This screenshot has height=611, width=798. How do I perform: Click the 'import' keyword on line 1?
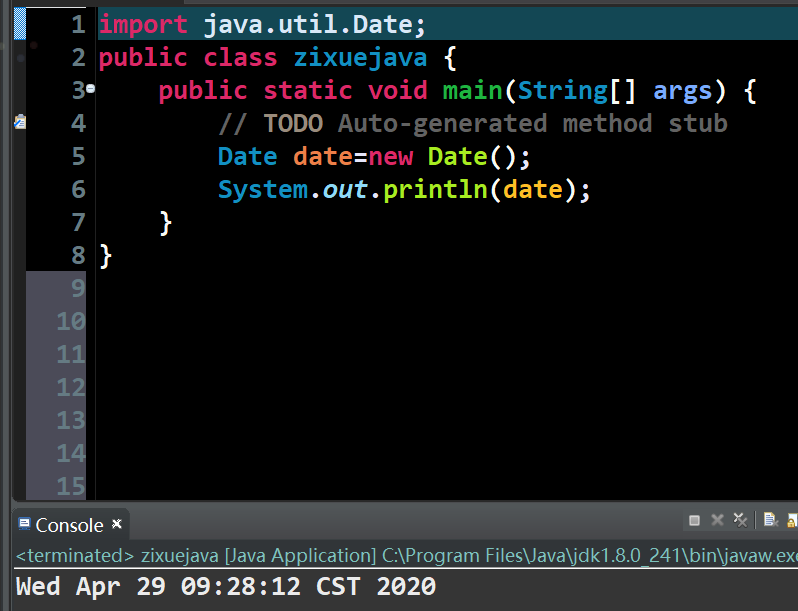click(x=143, y=25)
